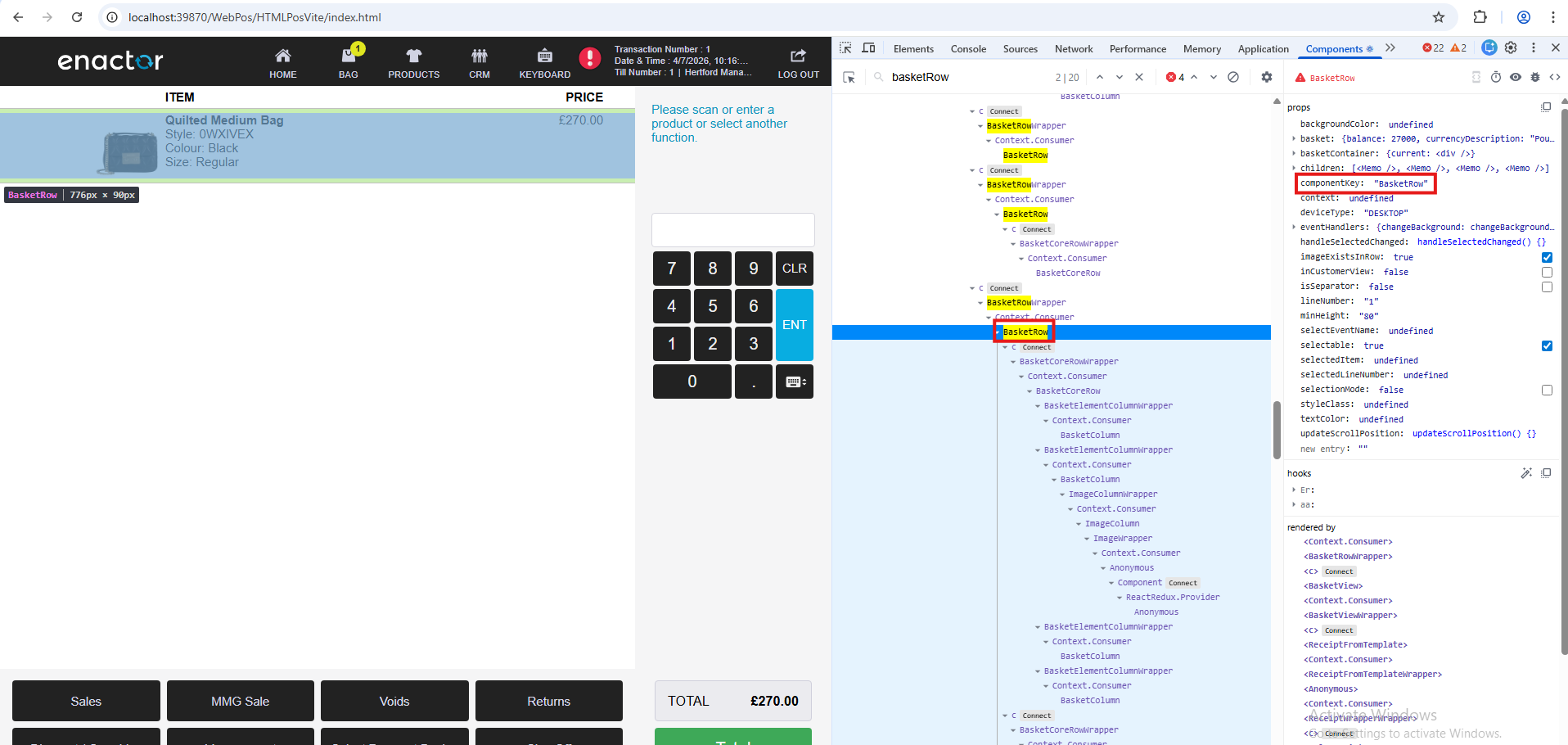The height and width of the screenshot is (745, 1568).
Task: Expand the eventHandlers prop
Action: (x=1294, y=228)
